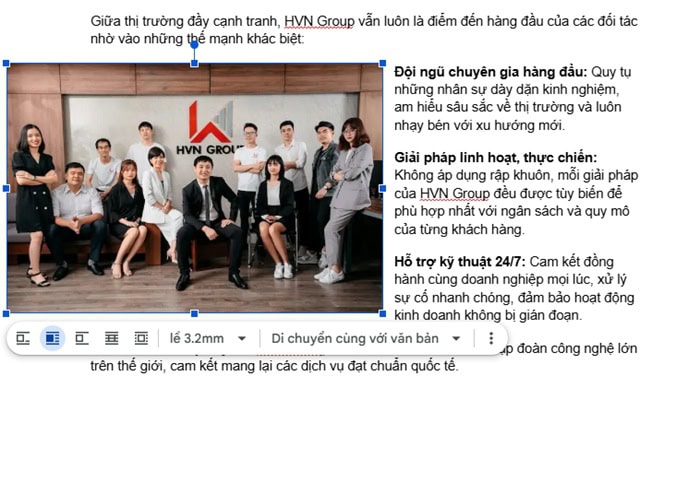This screenshot has height=482, width=700.
Task: Click the heading 'Đội ngũ chuyên gia hàng đầu:'
Action: coord(491,72)
